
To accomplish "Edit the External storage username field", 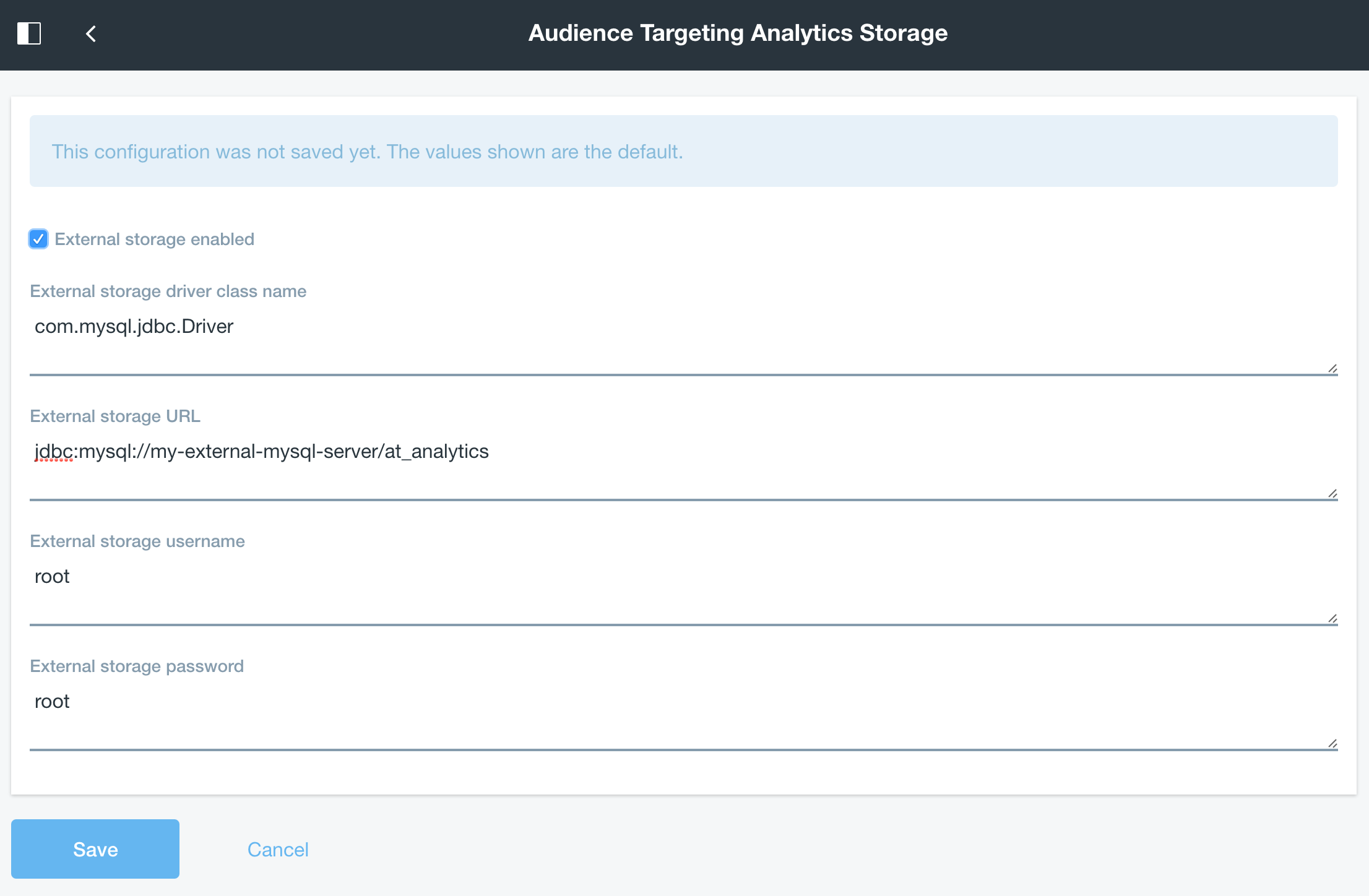I will [684, 592].
